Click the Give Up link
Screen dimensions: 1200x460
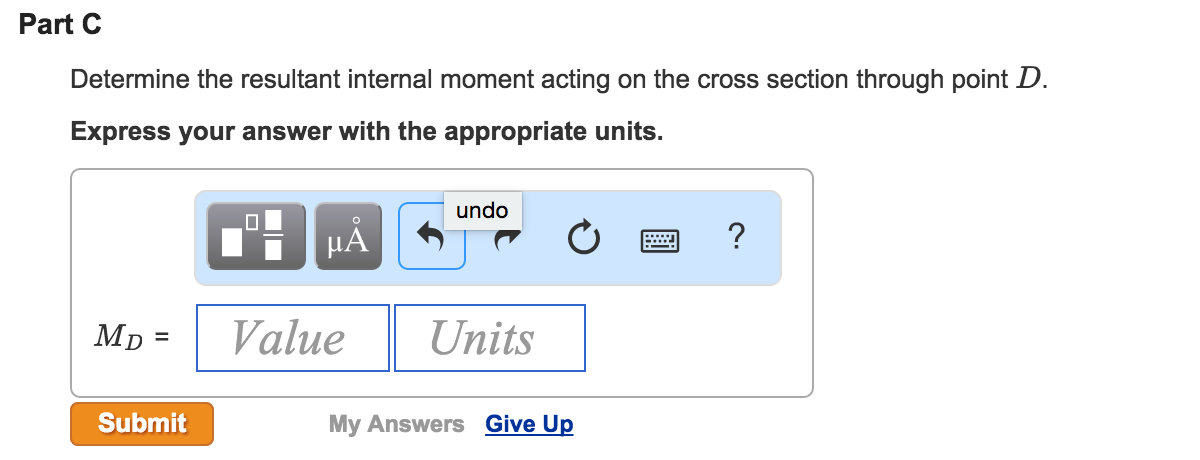point(529,424)
